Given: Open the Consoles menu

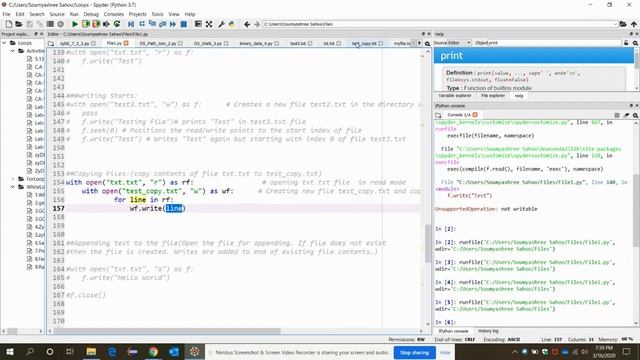Looking at the screenshot, I should coord(114,14).
